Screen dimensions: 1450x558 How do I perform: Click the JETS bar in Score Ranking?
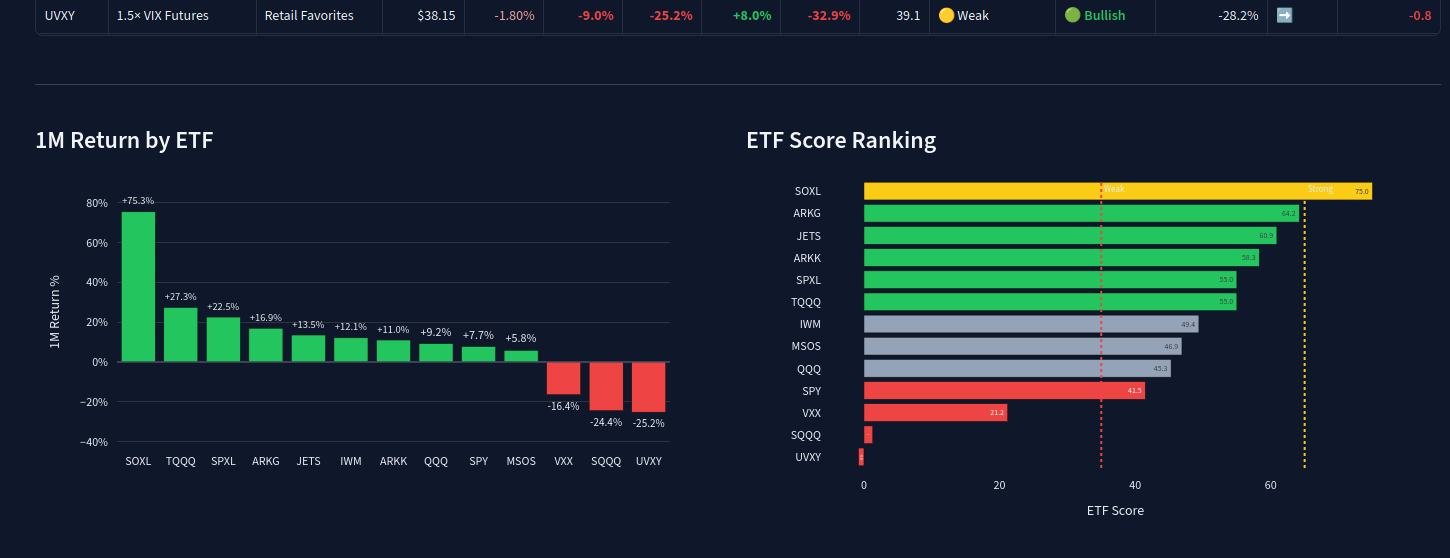1070,236
